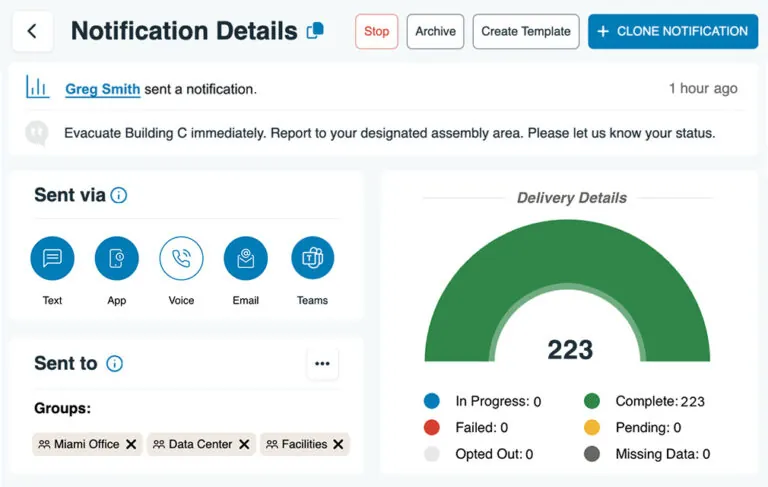
Task: Open the Sent to more options menu
Action: (322, 363)
